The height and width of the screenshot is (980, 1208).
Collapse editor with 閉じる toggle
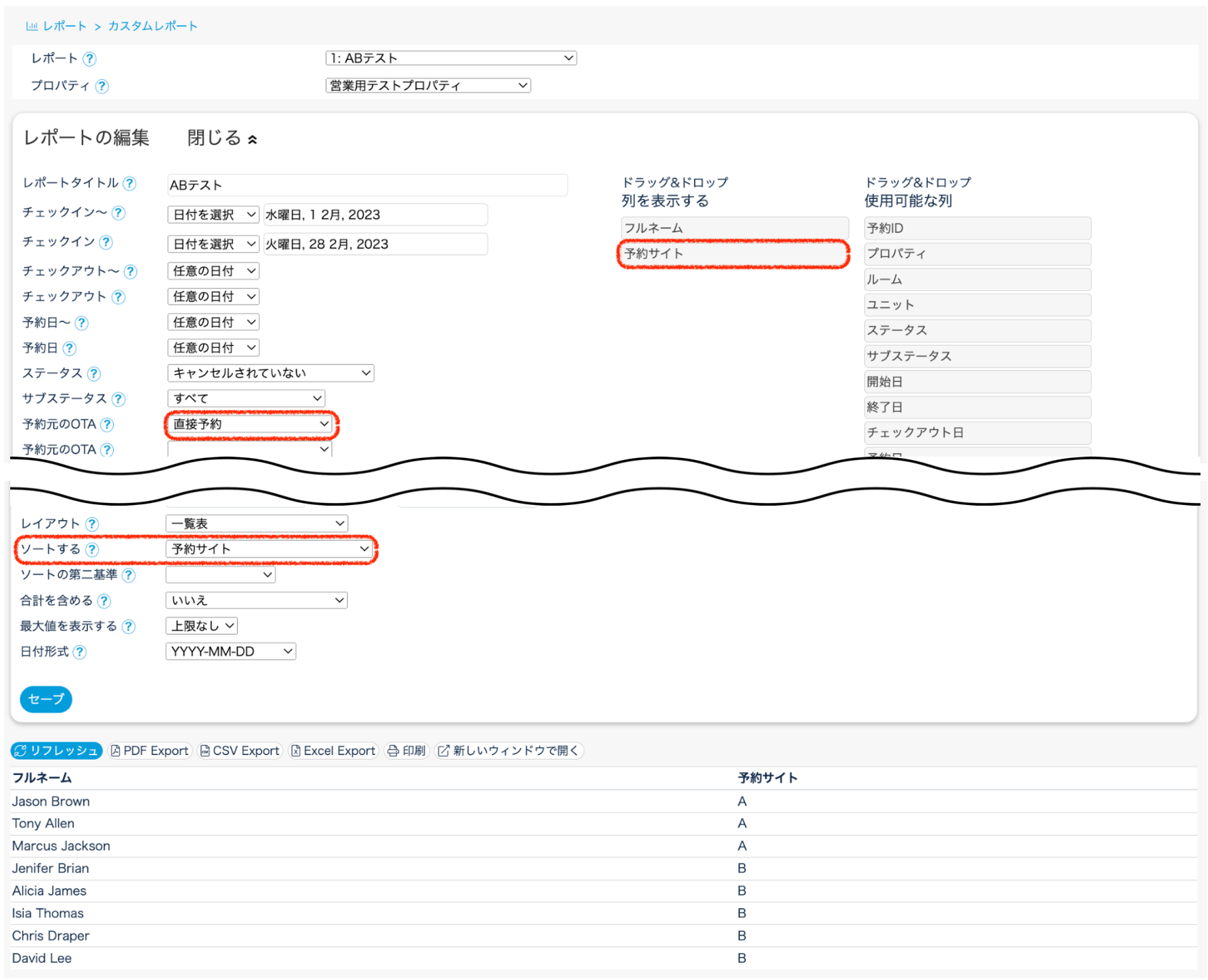222,138
